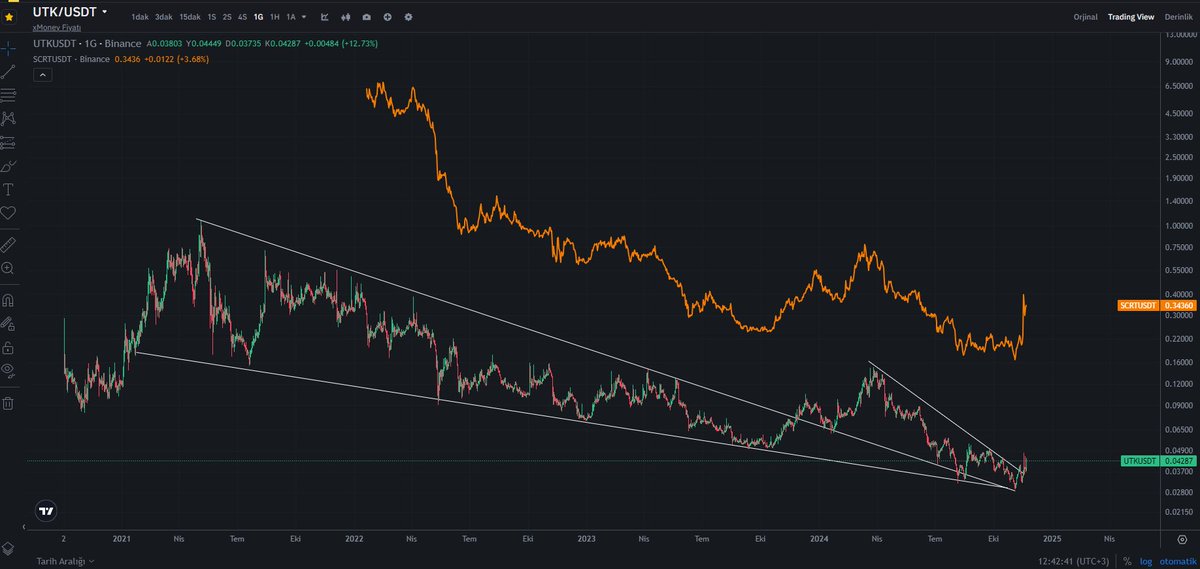Open the Fibonacci retracement tool
The height and width of the screenshot is (569, 1200).
pos(9,95)
